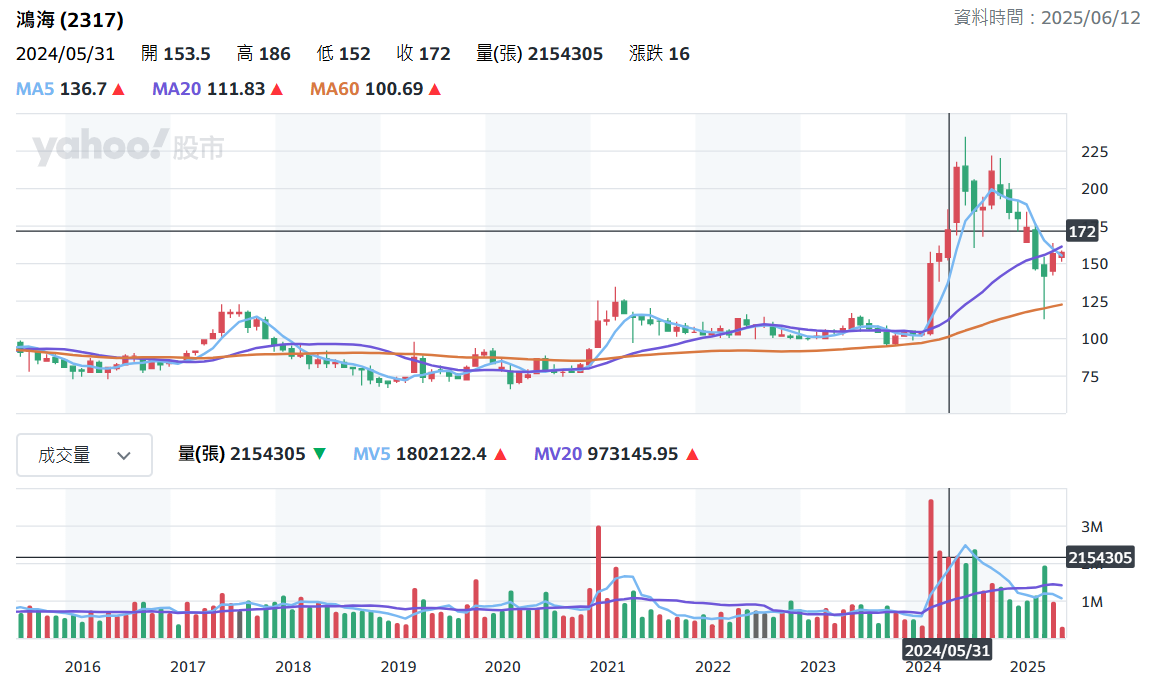The image size is (1149, 692).
Task: Click the 172 crosshair price tag on the price axis
Action: pos(1081,231)
